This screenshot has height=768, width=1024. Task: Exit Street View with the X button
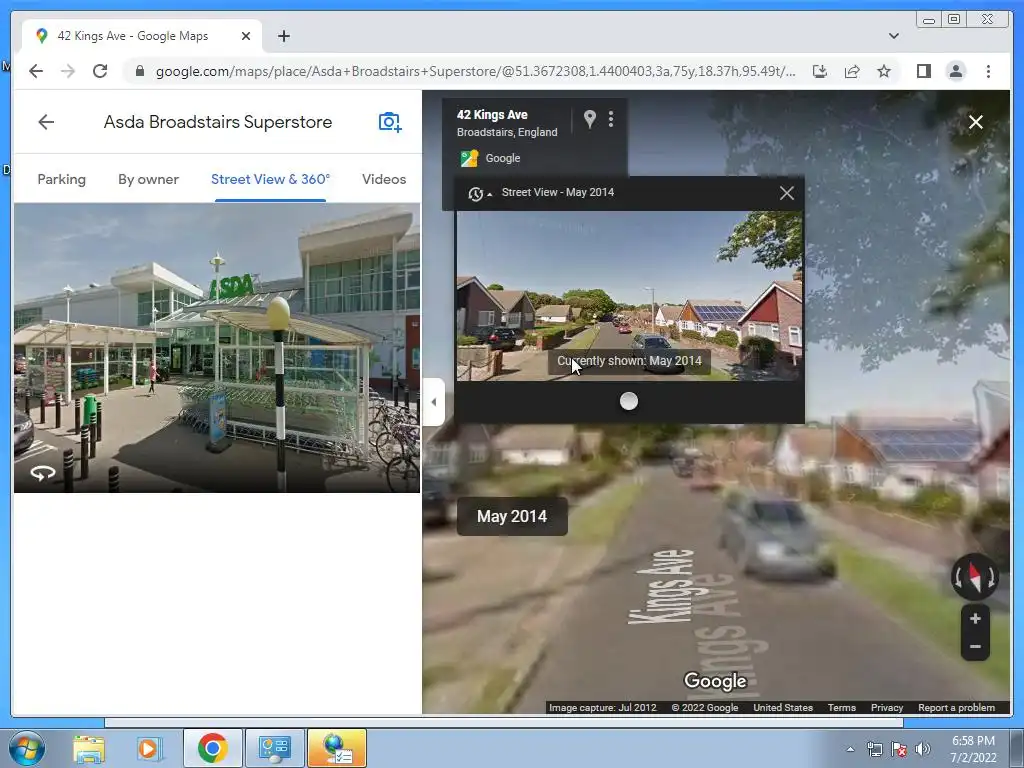tap(976, 122)
